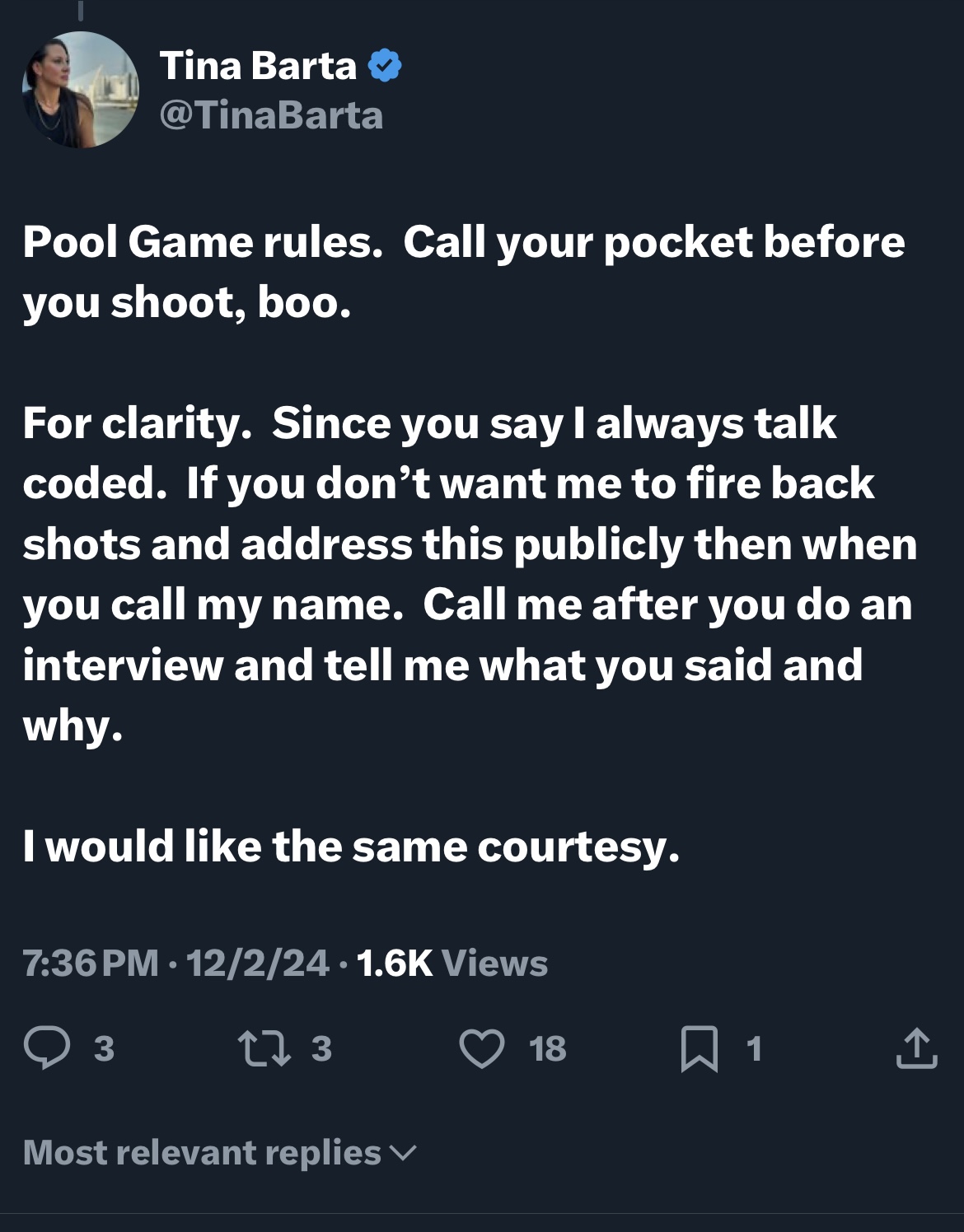The height and width of the screenshot is (1232, 964).
Task: Expand the Most relevant replies dropdown
Action: [x=221, y=1153]
